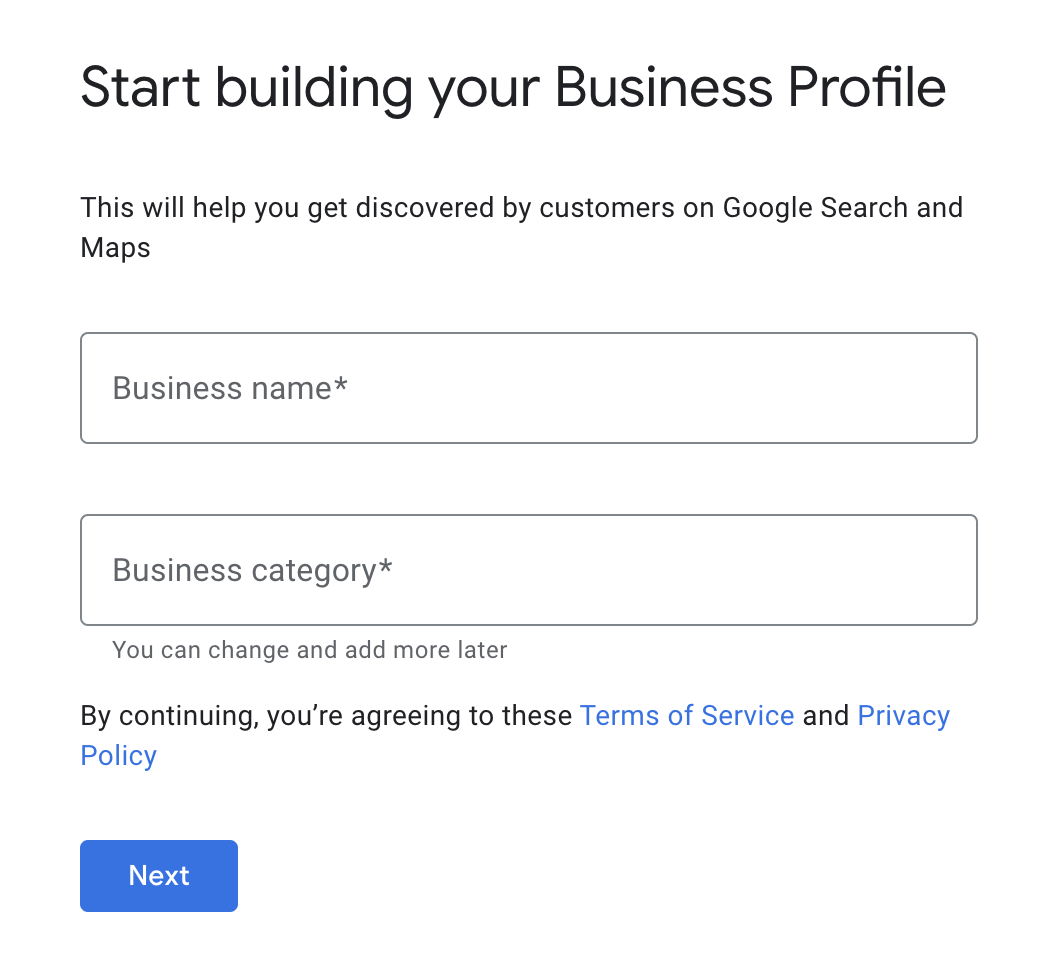Click the asterisk after Business name
Viewport: 1042px width, 970px height.
point(341,386)
